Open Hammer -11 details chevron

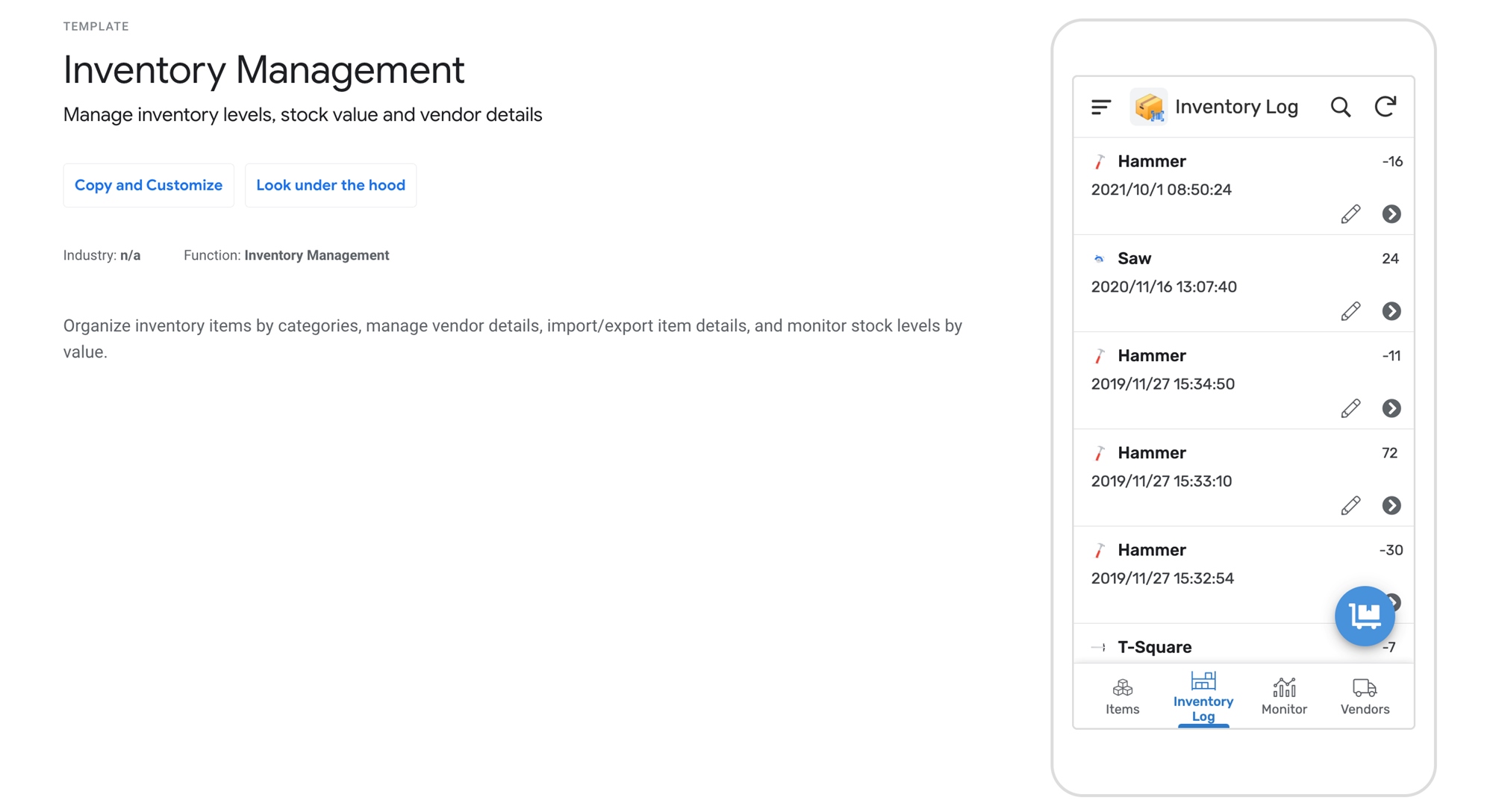point(1391,408)
